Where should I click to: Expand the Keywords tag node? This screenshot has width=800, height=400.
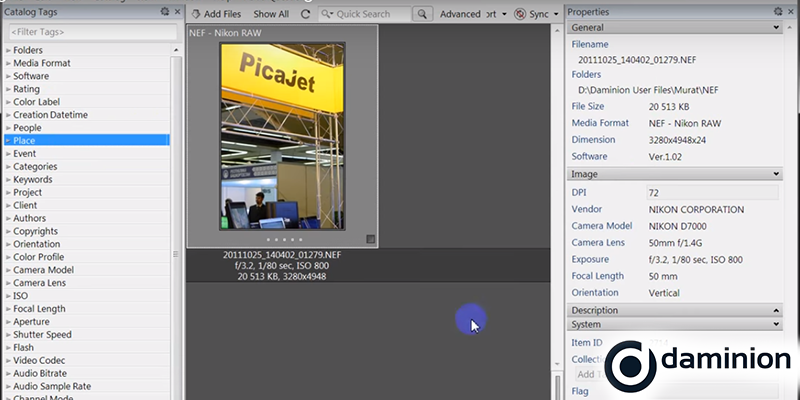click(x=8, y=180)
